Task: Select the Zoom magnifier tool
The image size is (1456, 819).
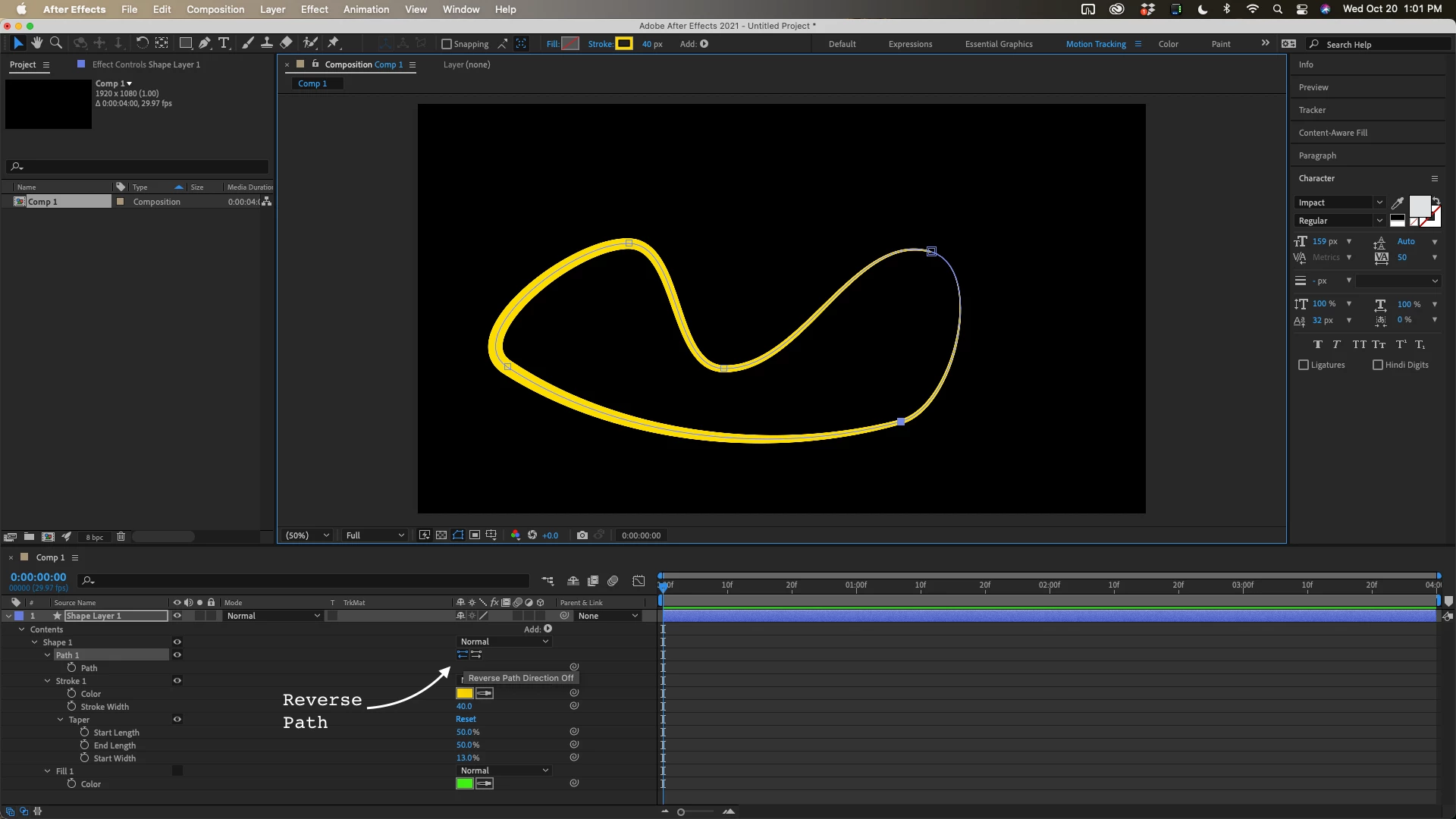Action: [56, 43]
